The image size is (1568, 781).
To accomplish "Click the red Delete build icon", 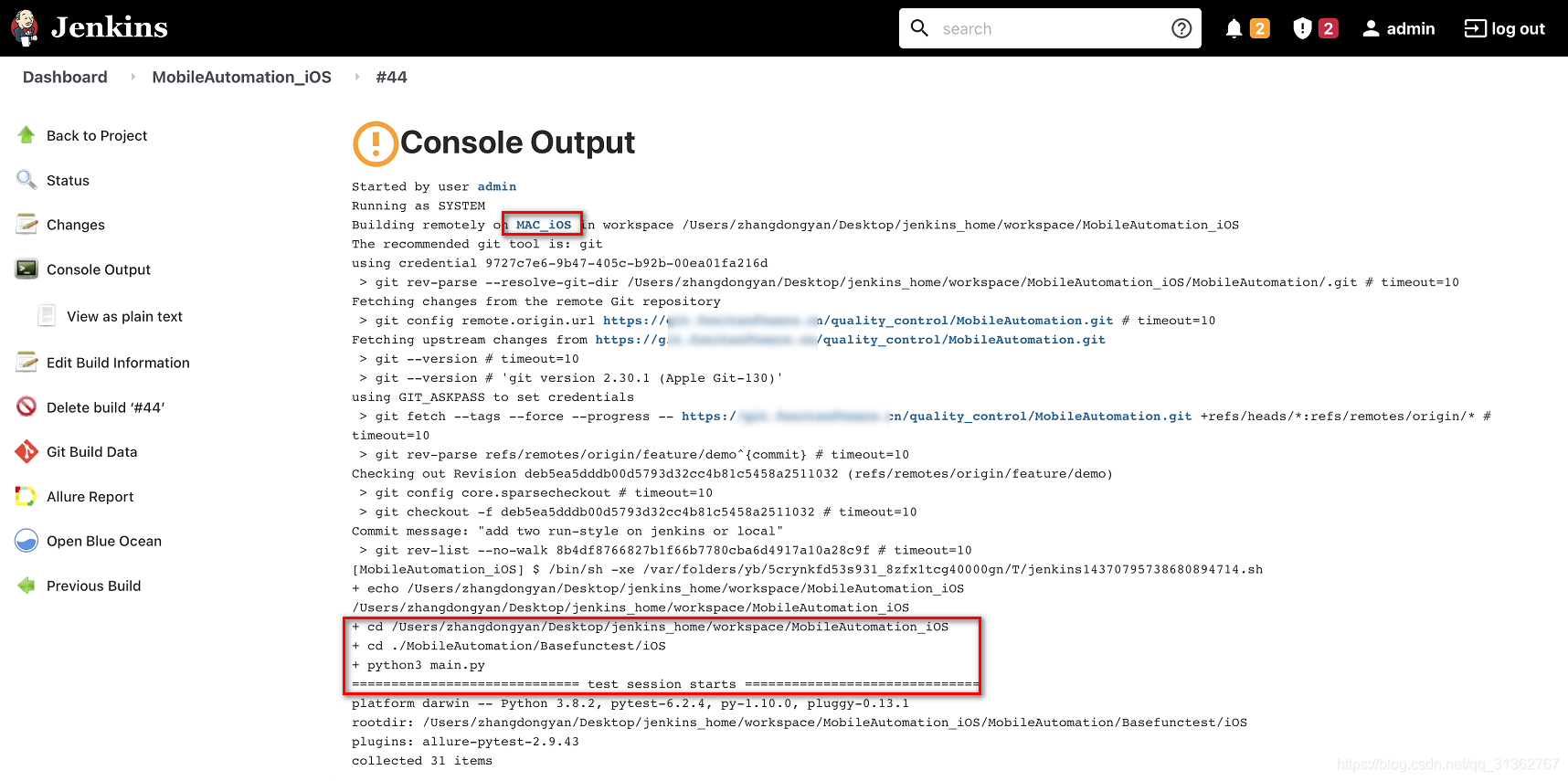I will point(26,407).
